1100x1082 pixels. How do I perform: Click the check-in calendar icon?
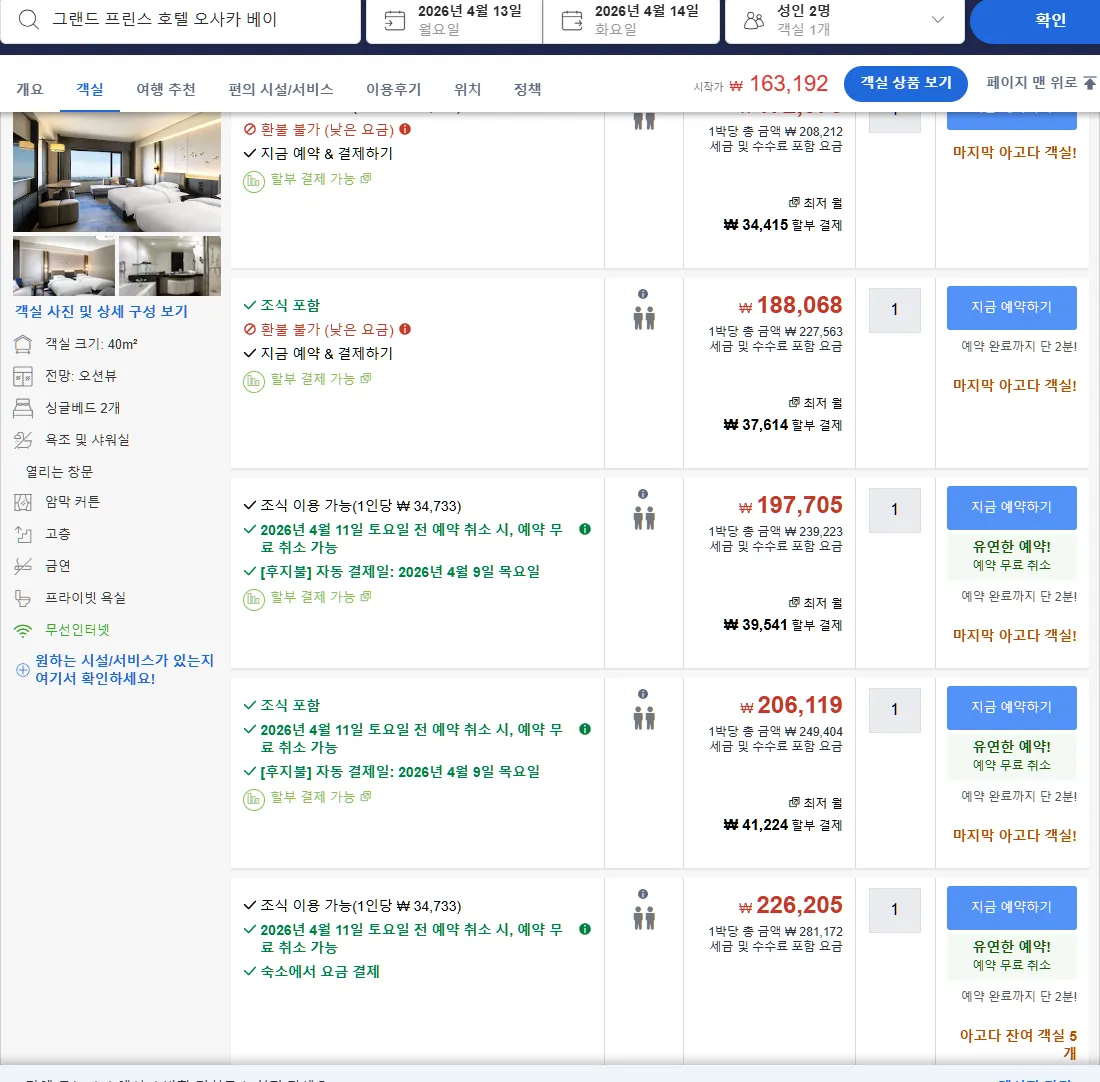click(395, 20)
